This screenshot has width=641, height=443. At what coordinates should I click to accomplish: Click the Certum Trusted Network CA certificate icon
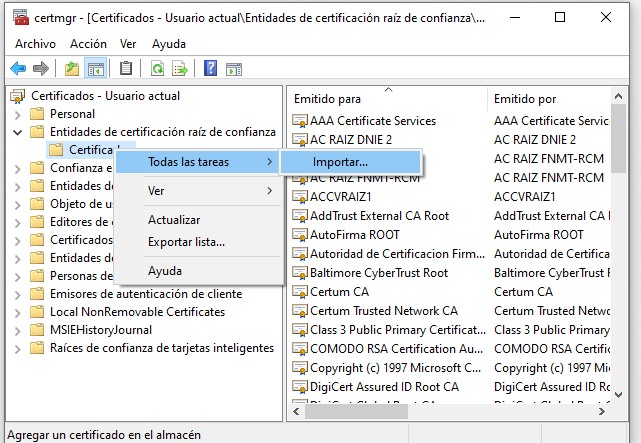(300, 311)
